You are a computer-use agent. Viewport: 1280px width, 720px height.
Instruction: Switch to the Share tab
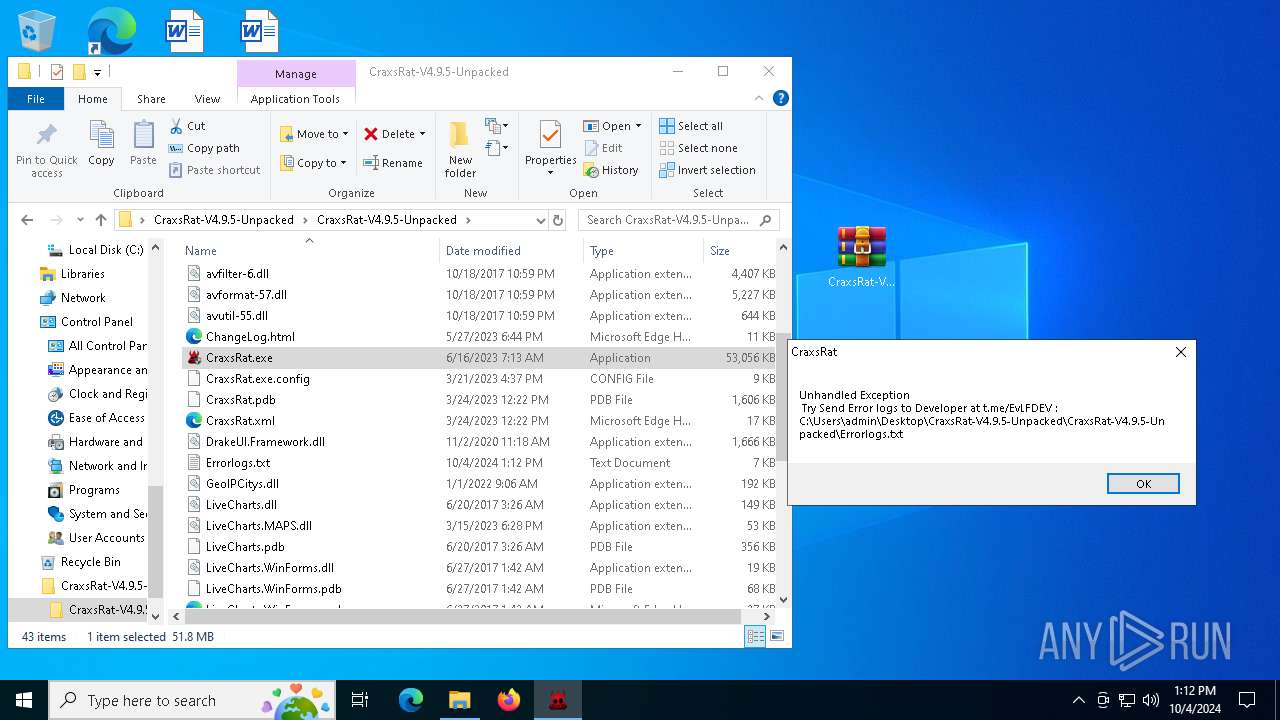(x=151, y=99)
